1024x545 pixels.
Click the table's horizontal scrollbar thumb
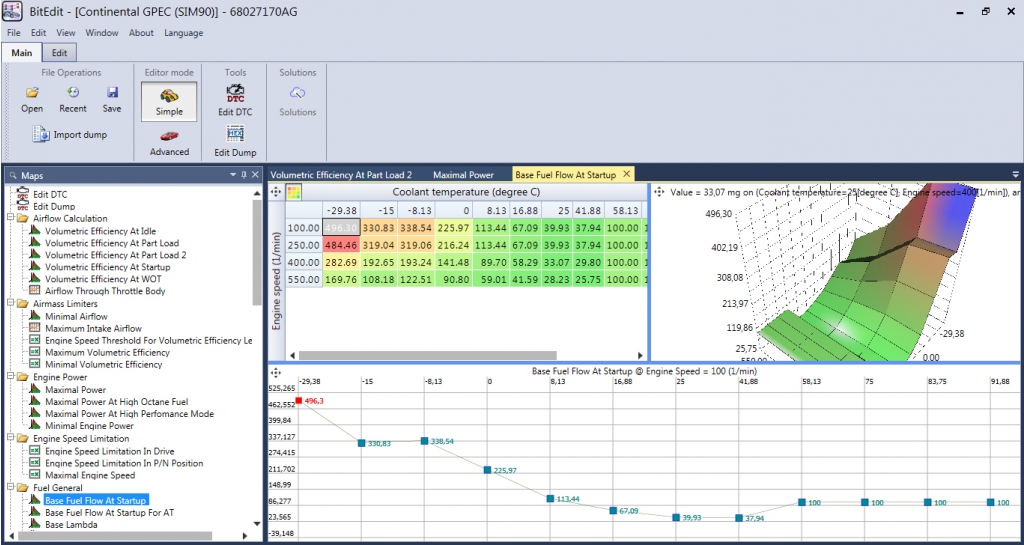pyautogui.click(x=428, y=356)
